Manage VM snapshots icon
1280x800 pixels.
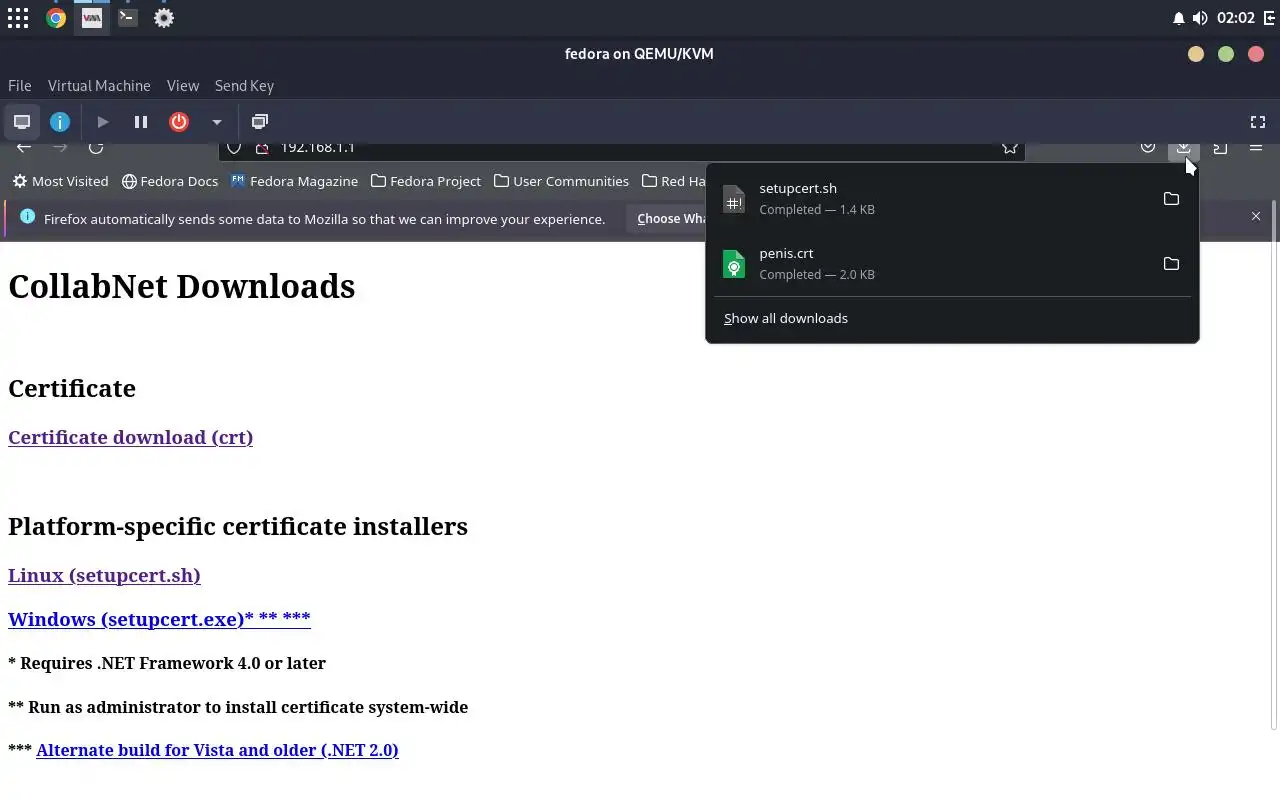coord(260,122)
